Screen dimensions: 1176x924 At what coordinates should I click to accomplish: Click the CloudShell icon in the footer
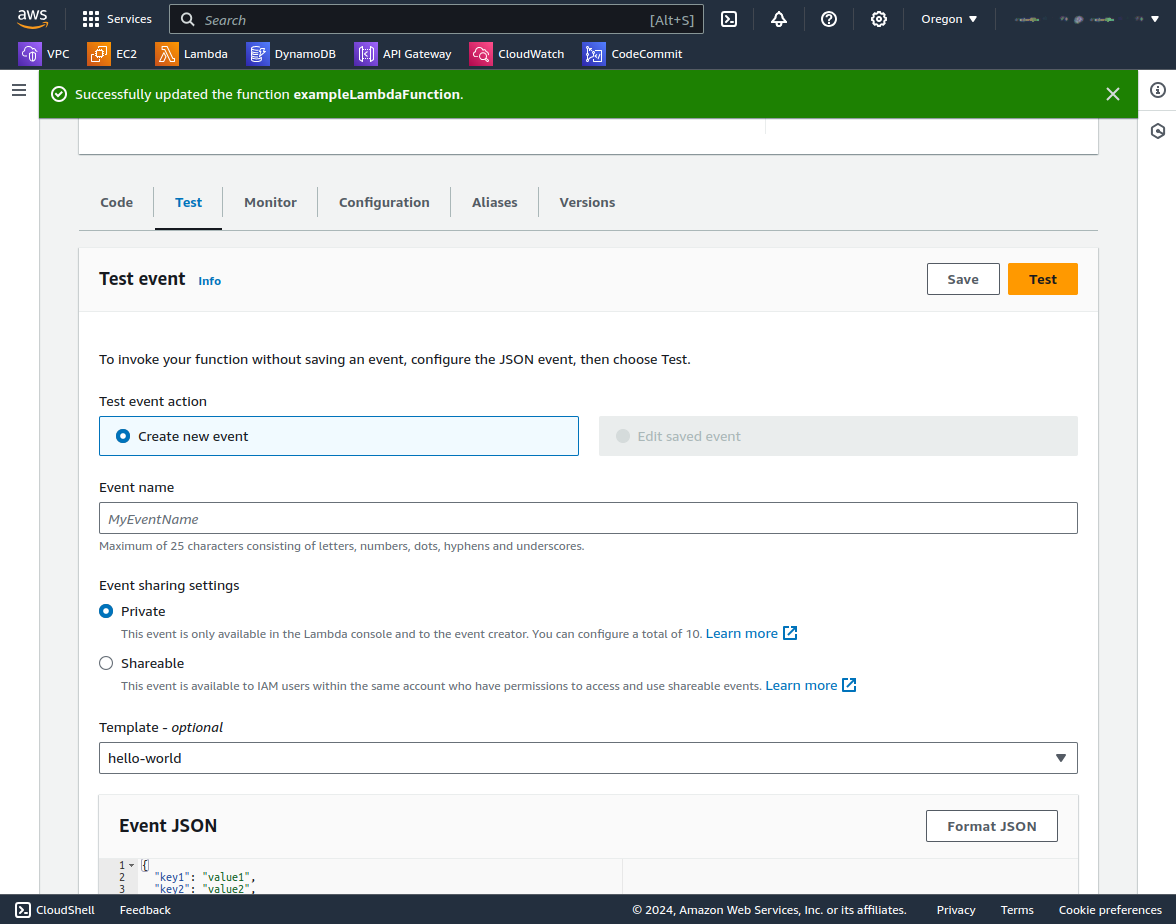(x=23, y=910)
